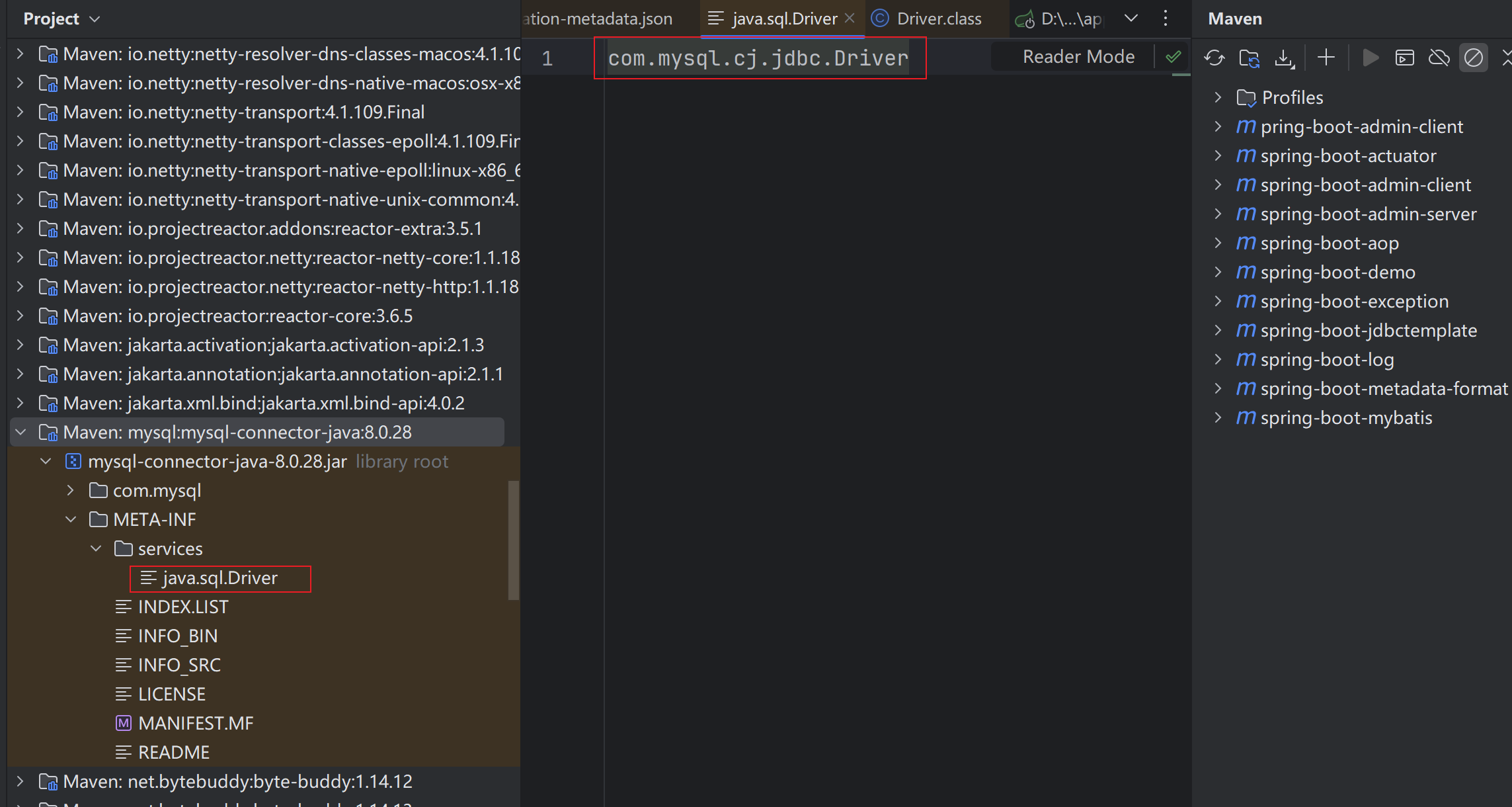Select the Driver.class tab class icon
The height and width of the screenshot is (807, 1512).
click(880, 19)
